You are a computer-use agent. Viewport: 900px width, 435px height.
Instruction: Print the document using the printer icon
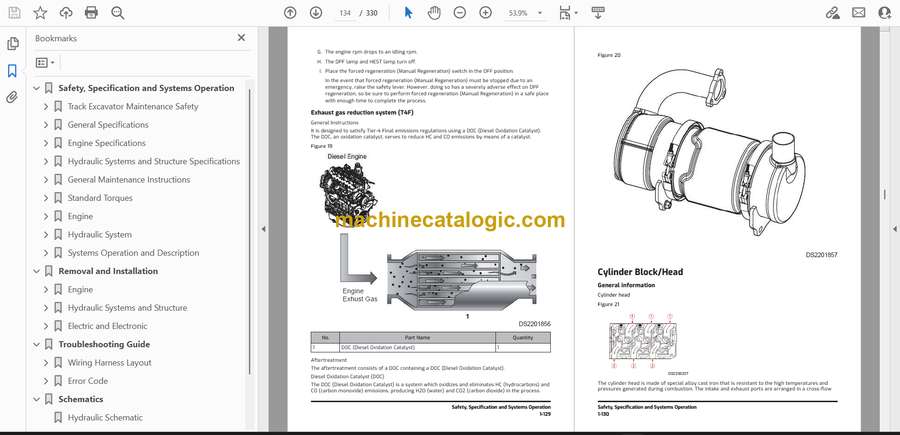click(x=91, y=13)
